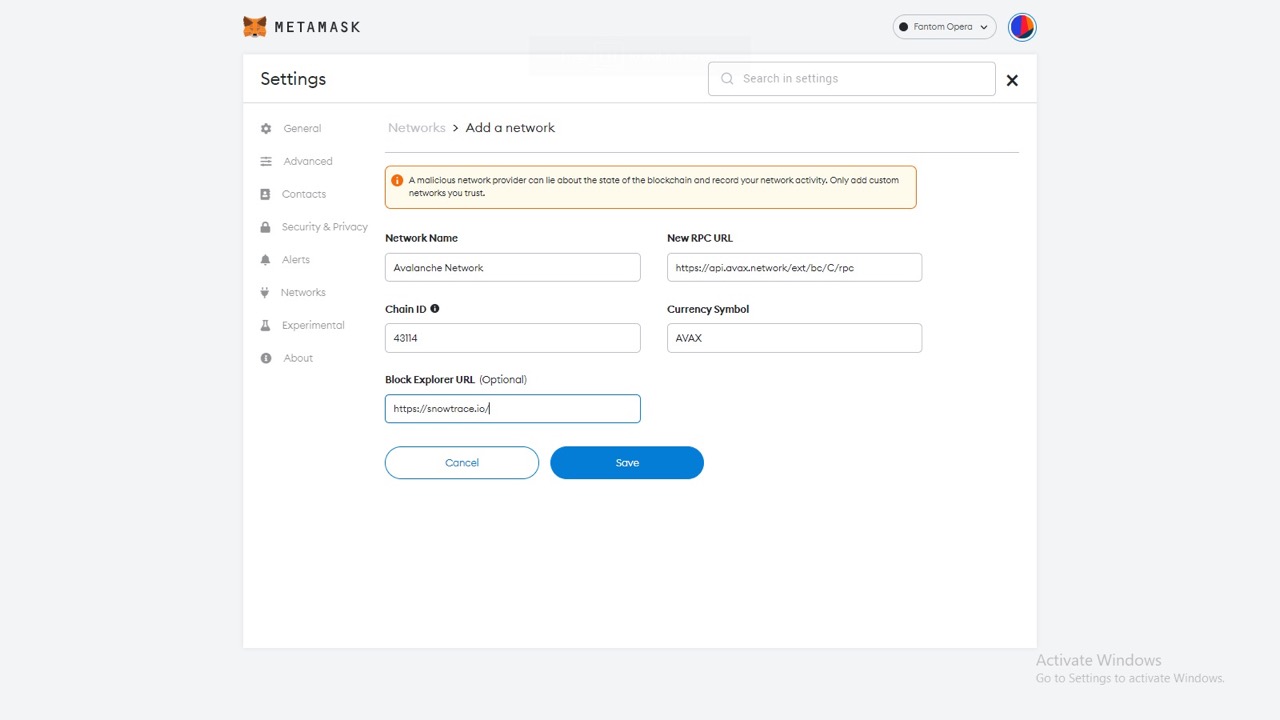Open Security & Privacy settings tab
This screenshot has width=1280, height=720.
(325, 227)
